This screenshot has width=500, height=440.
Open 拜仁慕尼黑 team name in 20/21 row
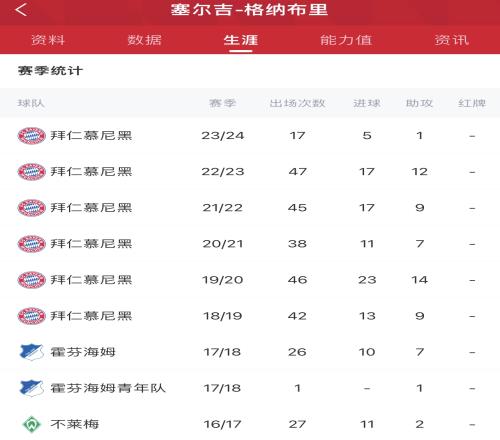(x=91, y=244)
